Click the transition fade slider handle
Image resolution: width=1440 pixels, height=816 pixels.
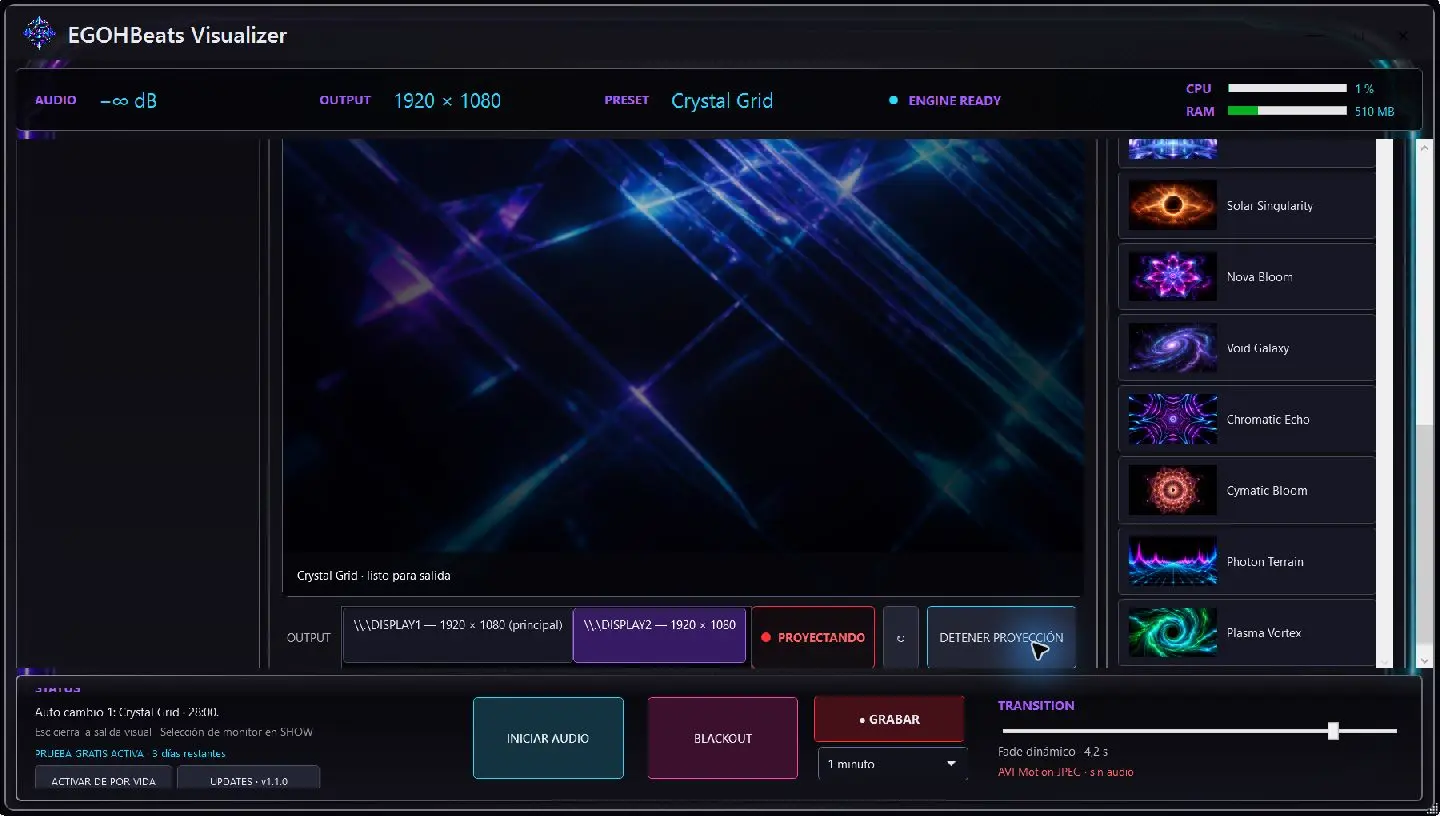tap(1333, 731)
